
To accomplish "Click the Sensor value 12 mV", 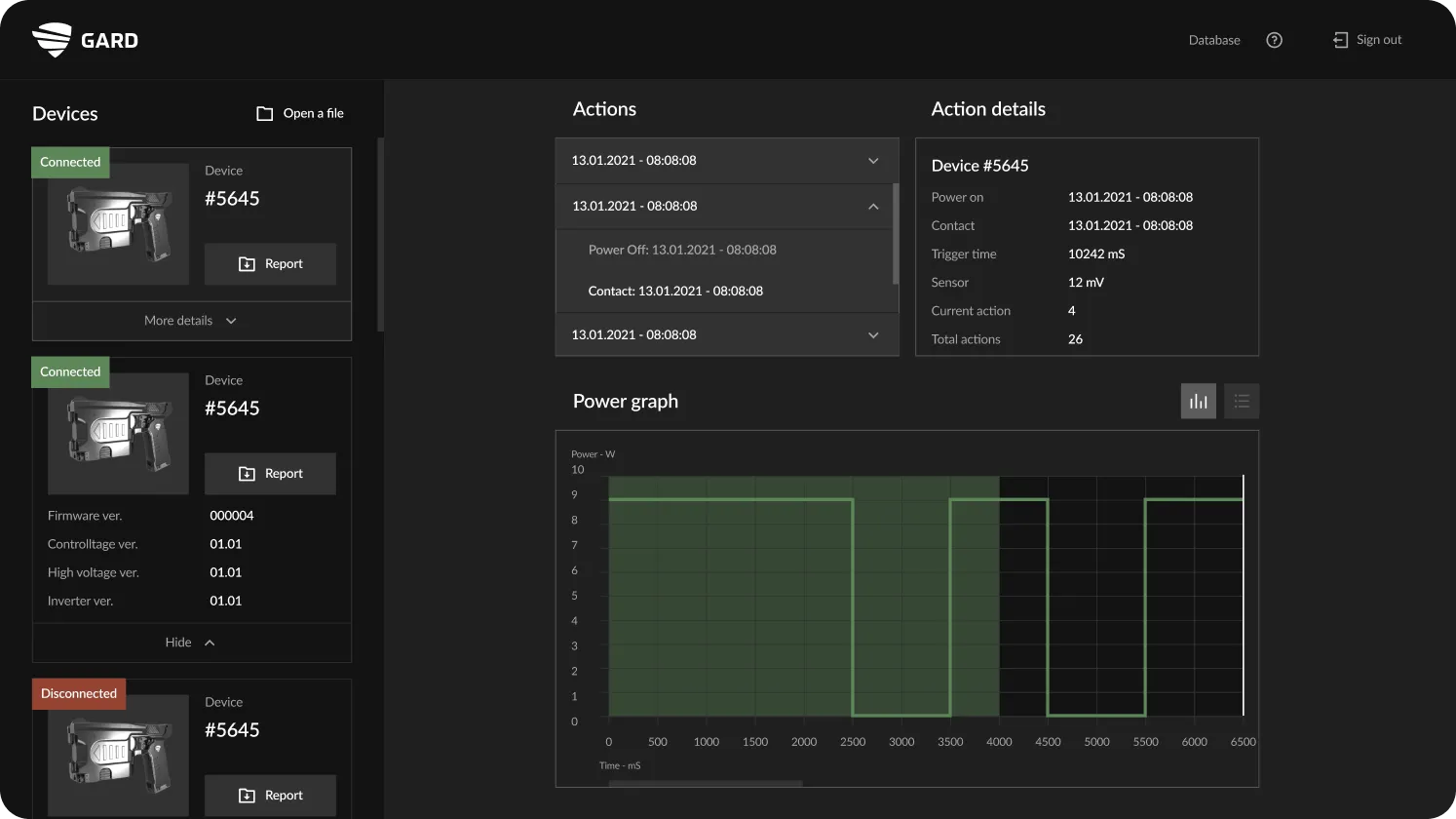I will [1086, 283].
